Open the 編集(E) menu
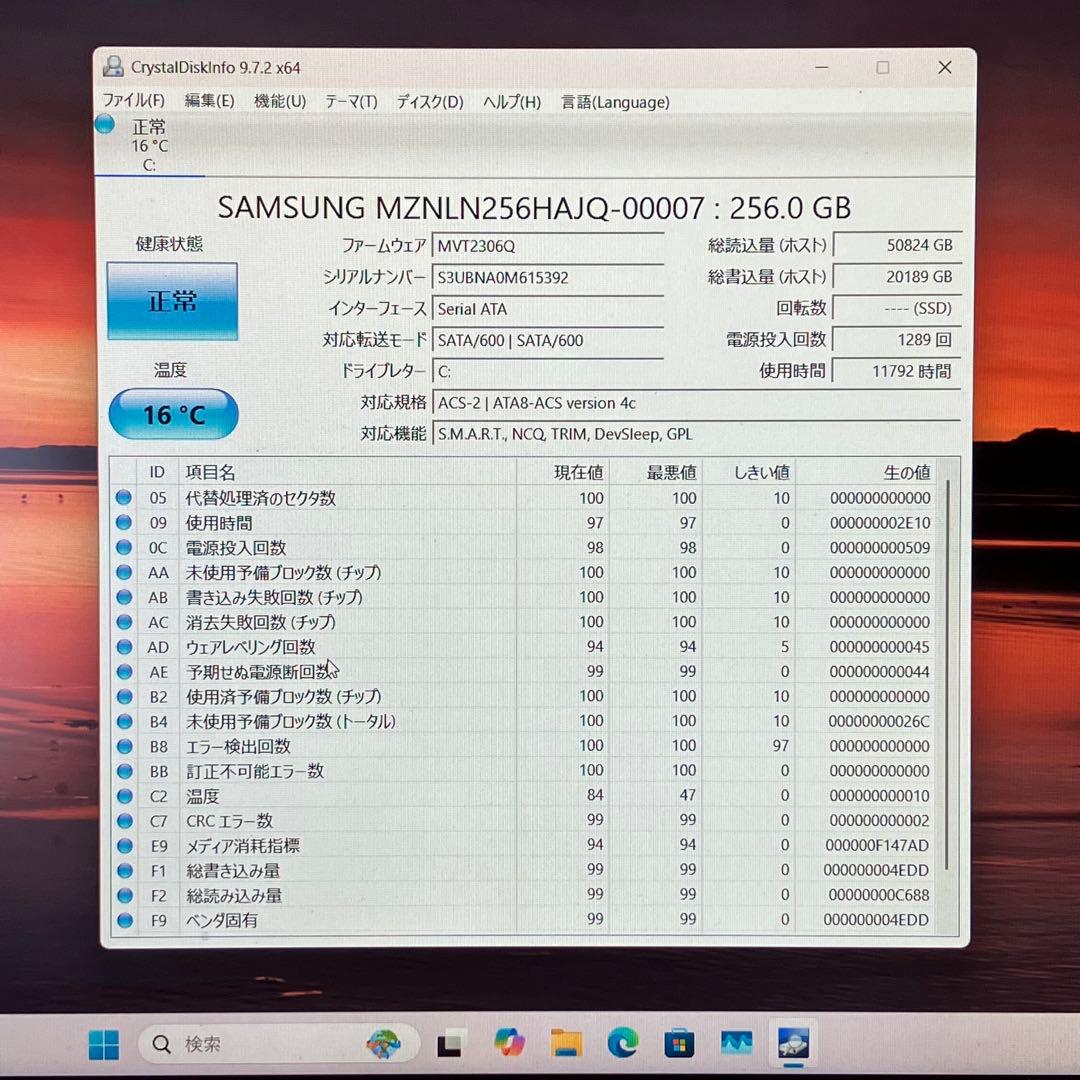This screenshot has height=1080, width=1080. pos(209,102)
